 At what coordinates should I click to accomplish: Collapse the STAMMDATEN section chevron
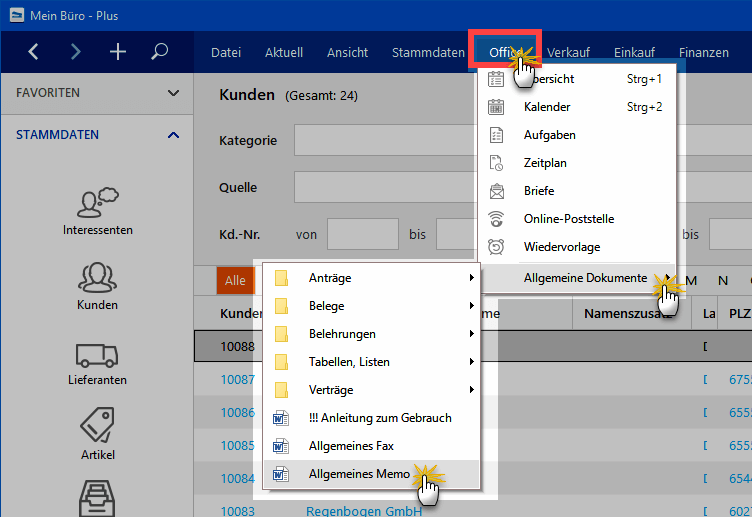coord(174,135)
